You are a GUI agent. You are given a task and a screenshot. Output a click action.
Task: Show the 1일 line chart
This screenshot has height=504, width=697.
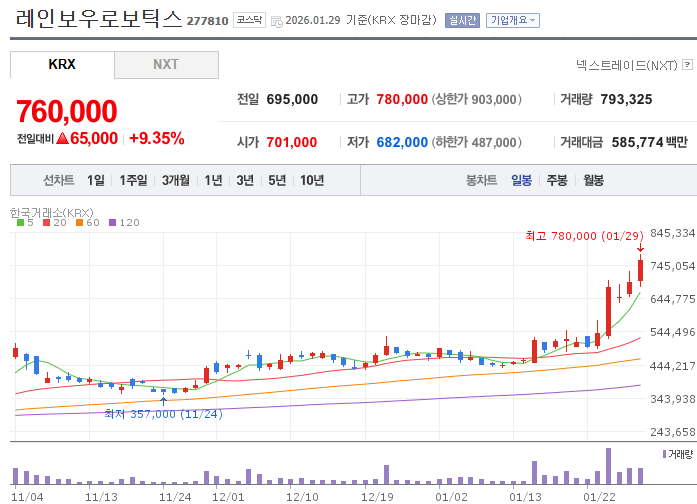tap(96, 180)
